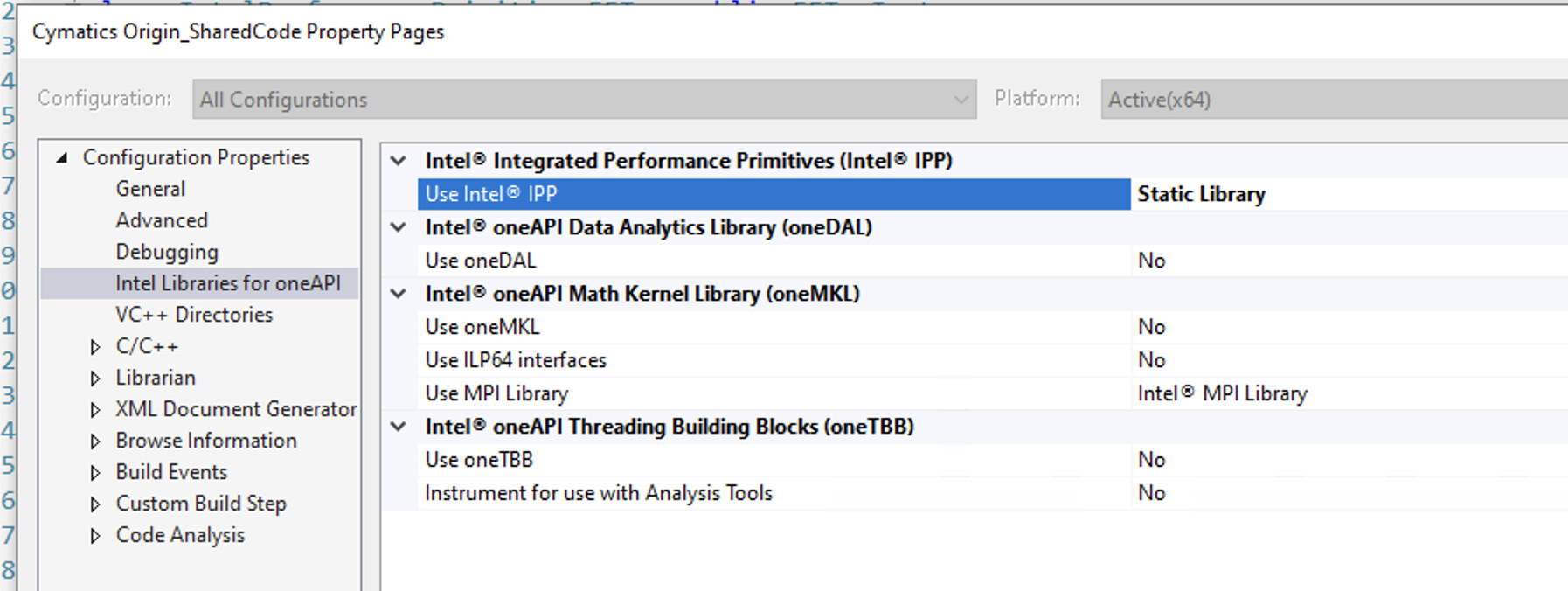
Task: Expand the Build Events node
Action: click(95, 473)
